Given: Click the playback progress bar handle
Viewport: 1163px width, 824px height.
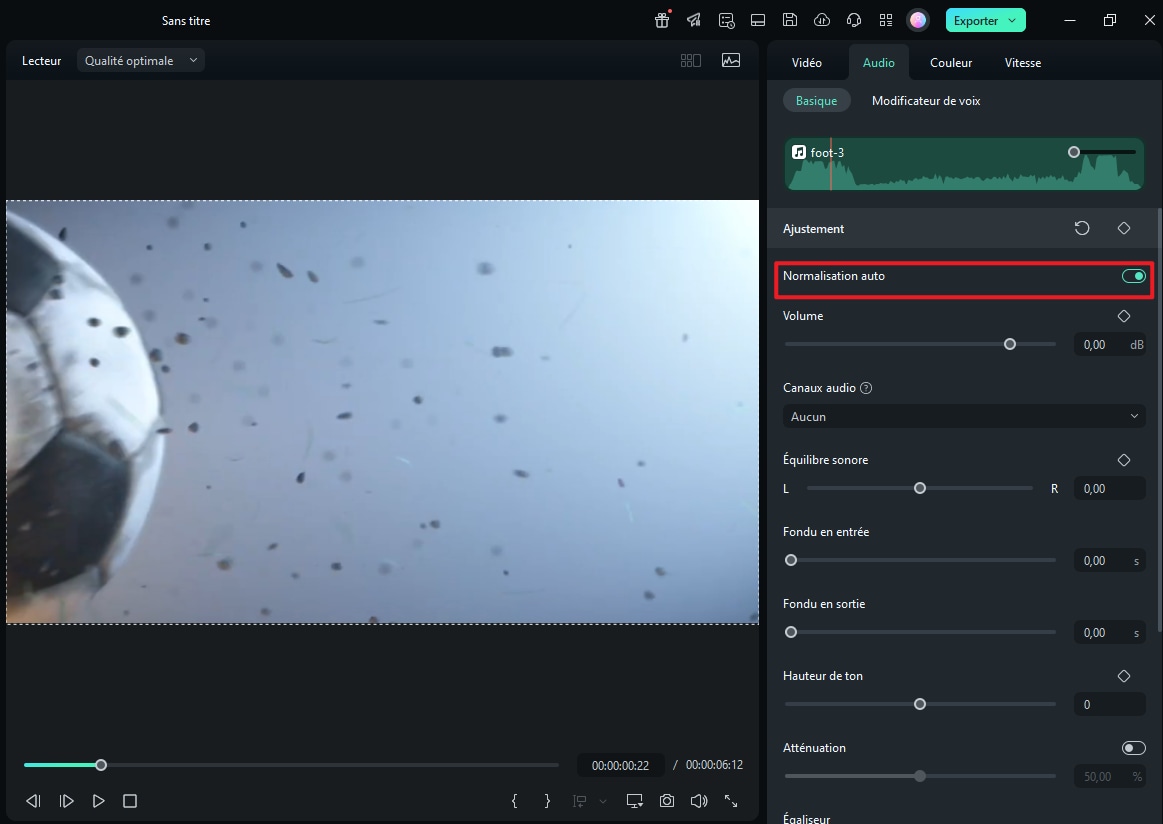Looking at the screenshot, I should pos(101,765).
